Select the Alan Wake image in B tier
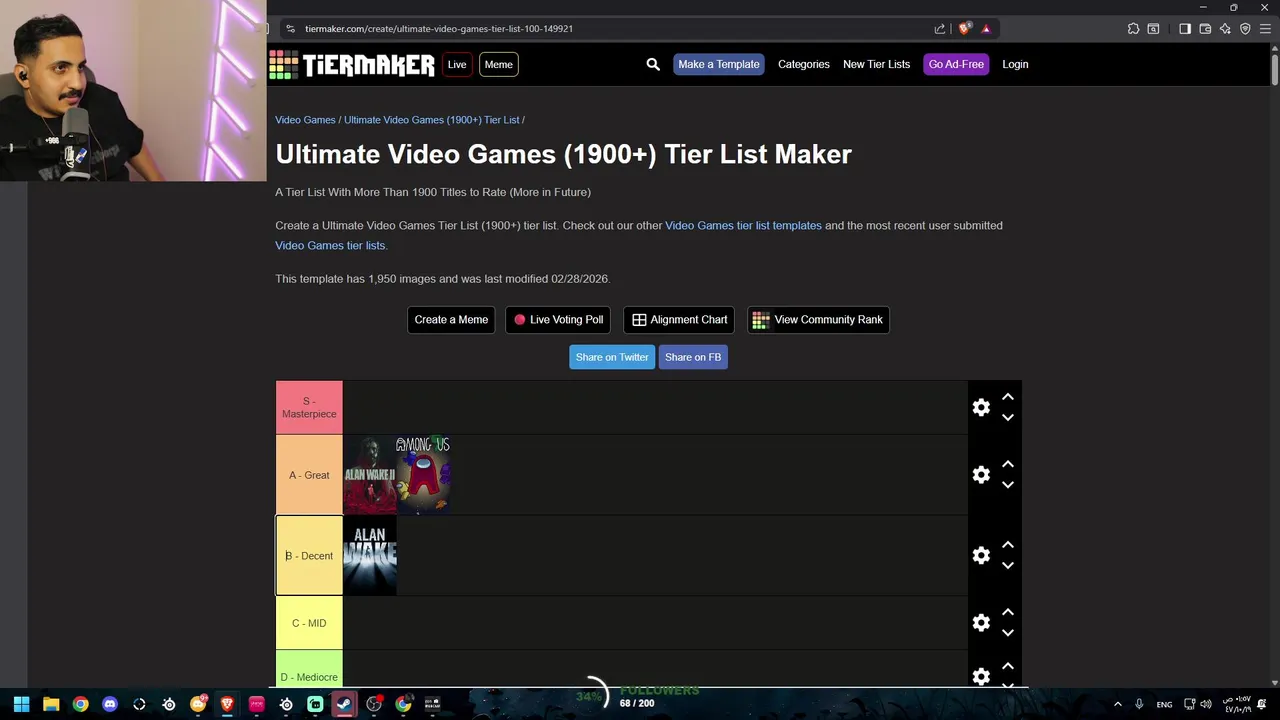 370,555
